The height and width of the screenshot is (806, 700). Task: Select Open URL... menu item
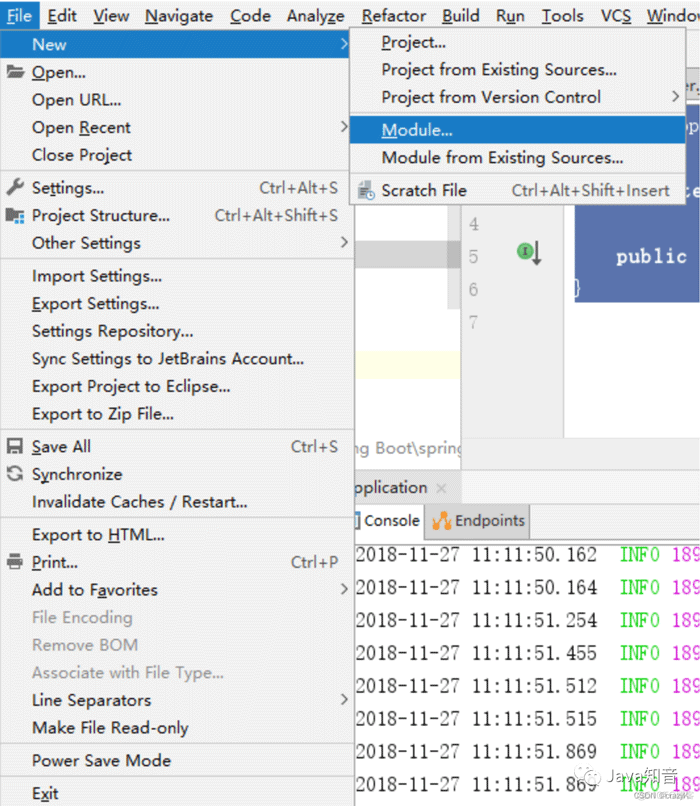[x=177, y=100]
